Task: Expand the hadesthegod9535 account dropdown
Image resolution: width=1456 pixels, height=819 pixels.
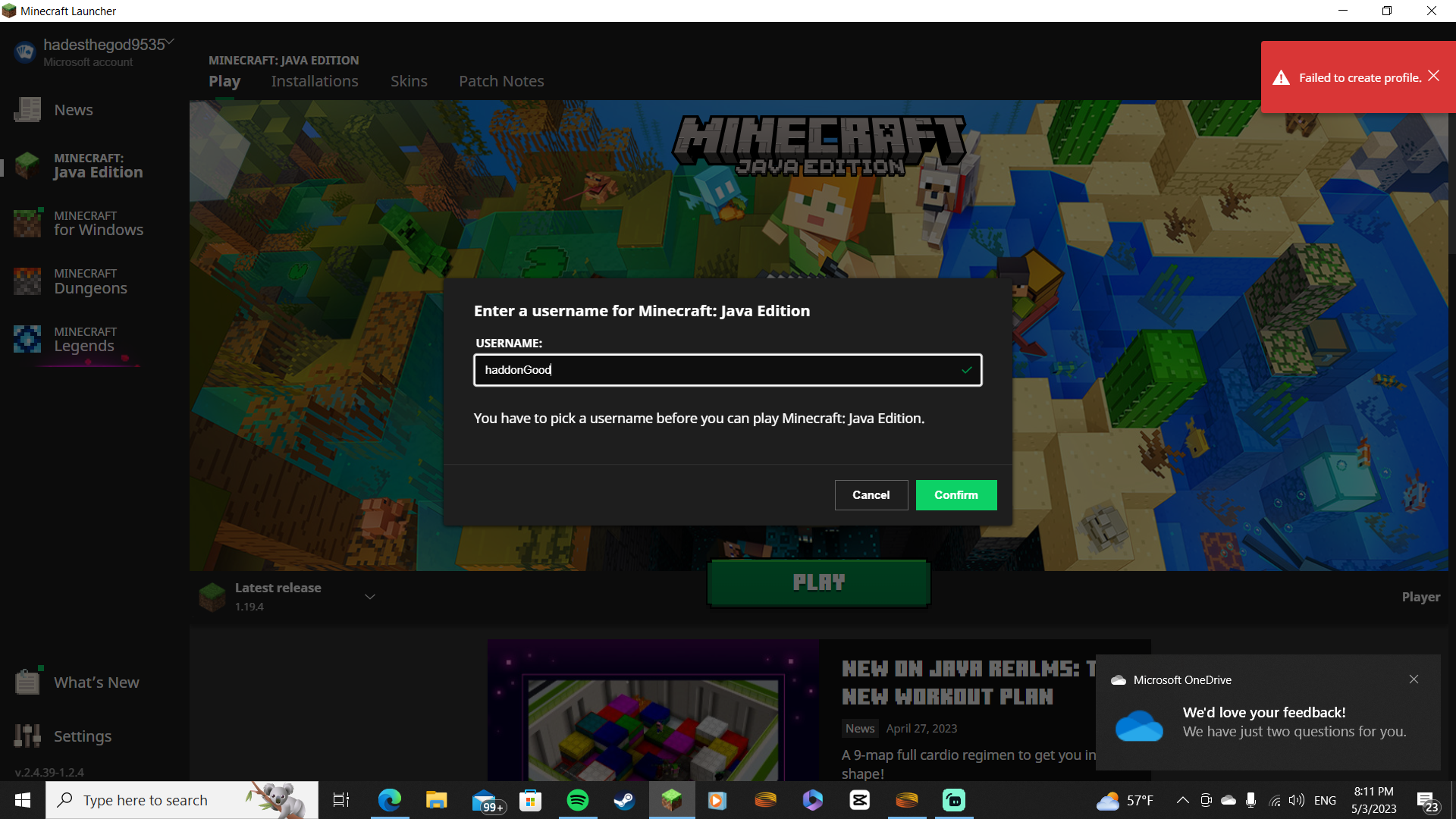Action: click(170, 42)
